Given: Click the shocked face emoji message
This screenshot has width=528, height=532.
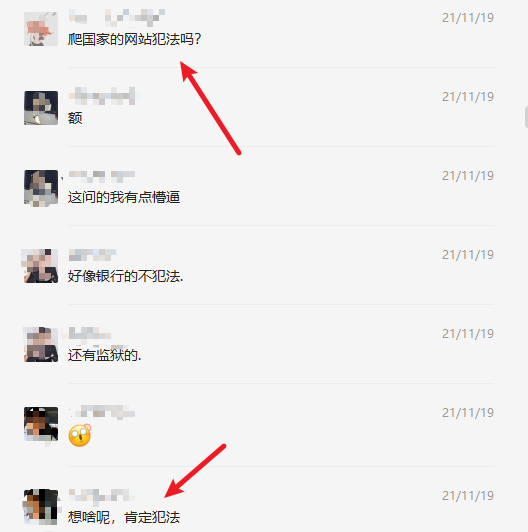Looking at the screenshot, I should 80,435.
